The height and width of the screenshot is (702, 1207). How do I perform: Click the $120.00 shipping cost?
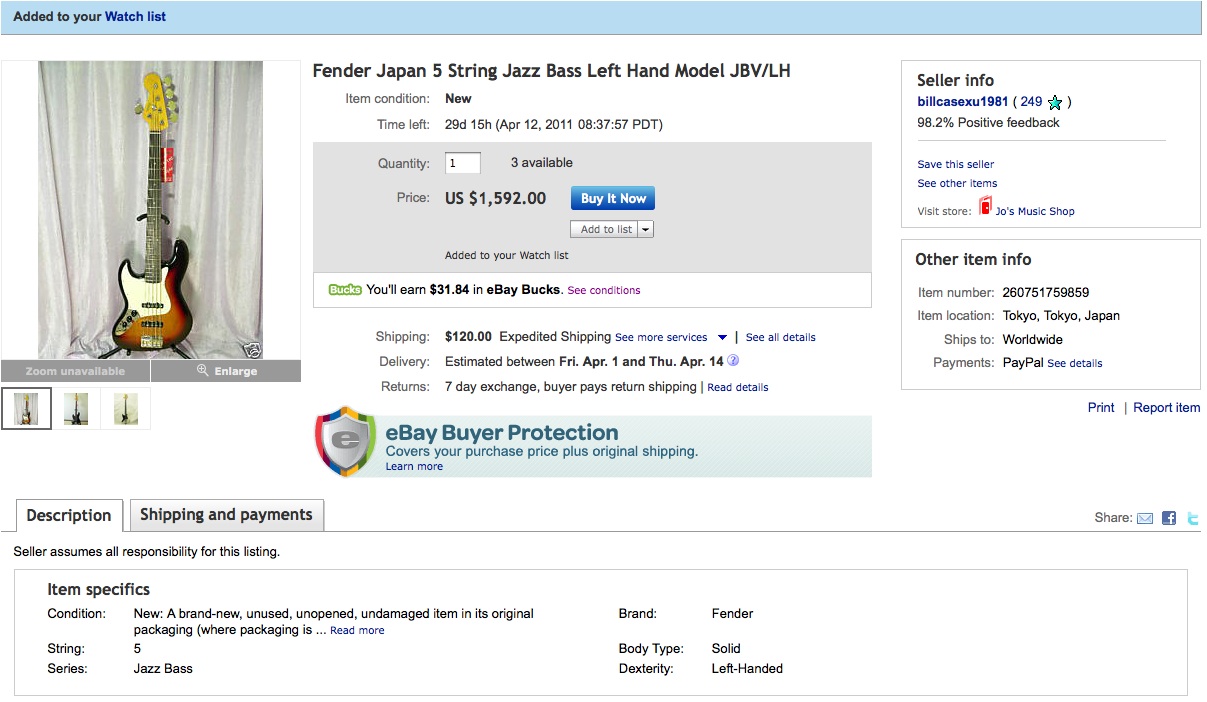tap(468, 337)
